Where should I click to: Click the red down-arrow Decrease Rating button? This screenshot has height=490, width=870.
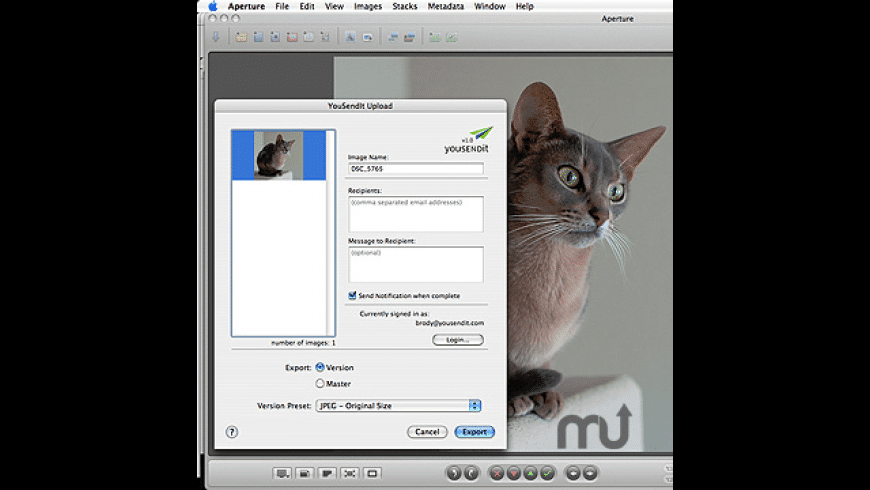coord(514,473)
